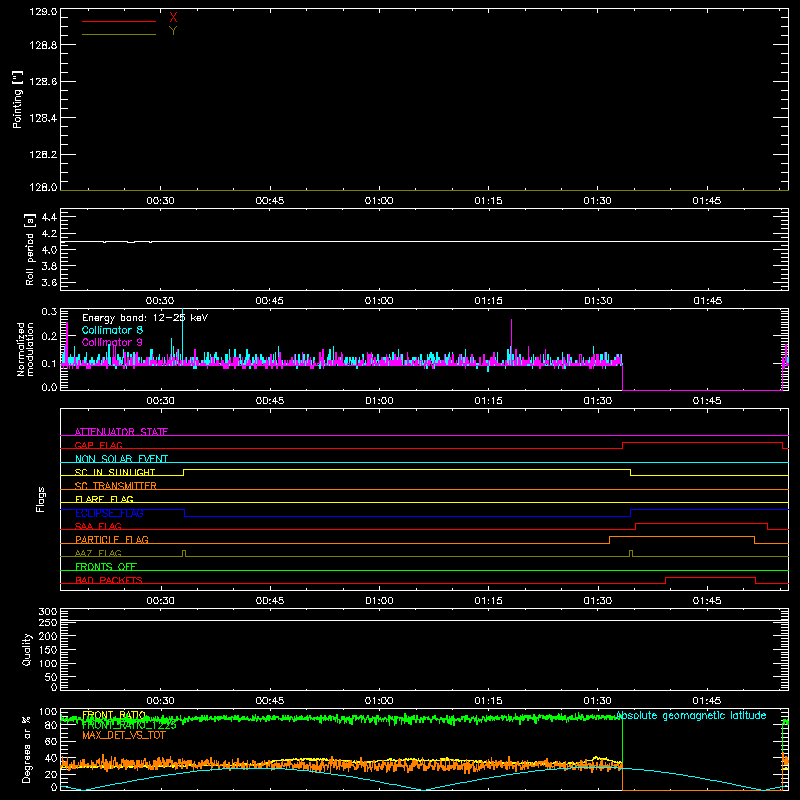Click the 4.4 roll period tick label

pos(49,217)
